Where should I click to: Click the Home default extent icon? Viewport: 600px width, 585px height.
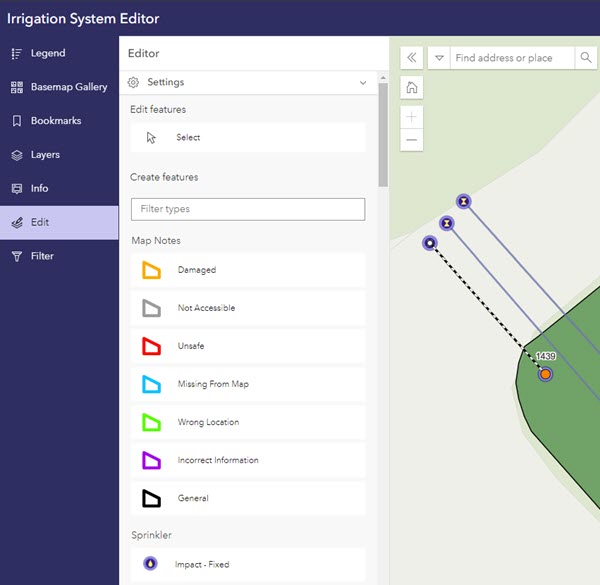click(x=412, y=88)
